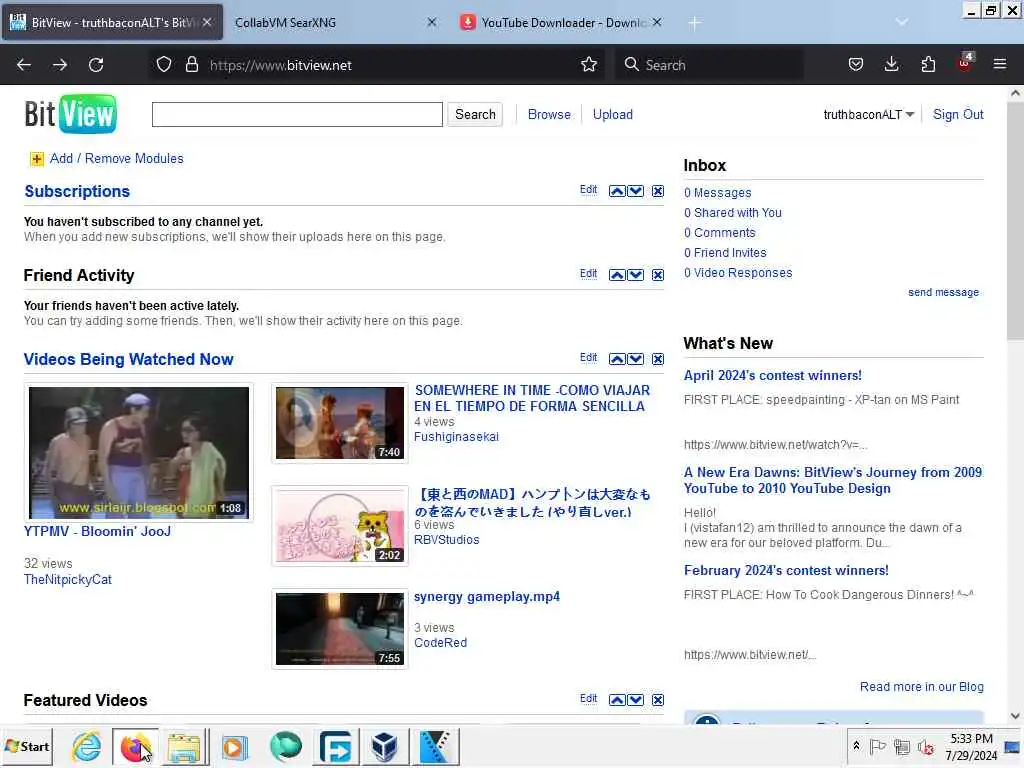Screen dimensions: 1024x768
Task: Click the send message link
Action: [x=943, y=293]
